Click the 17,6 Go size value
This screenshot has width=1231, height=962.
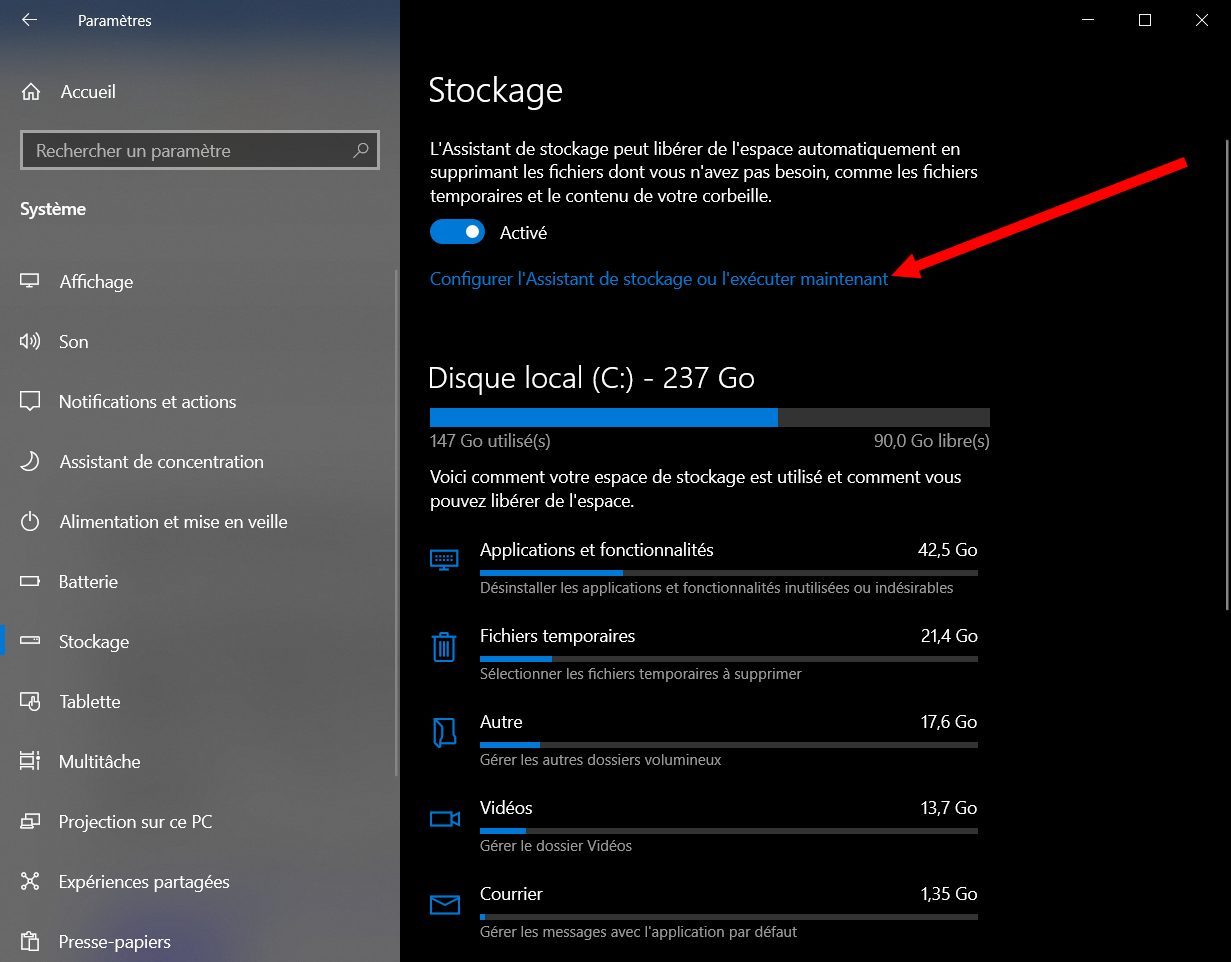tap(949, 722)
